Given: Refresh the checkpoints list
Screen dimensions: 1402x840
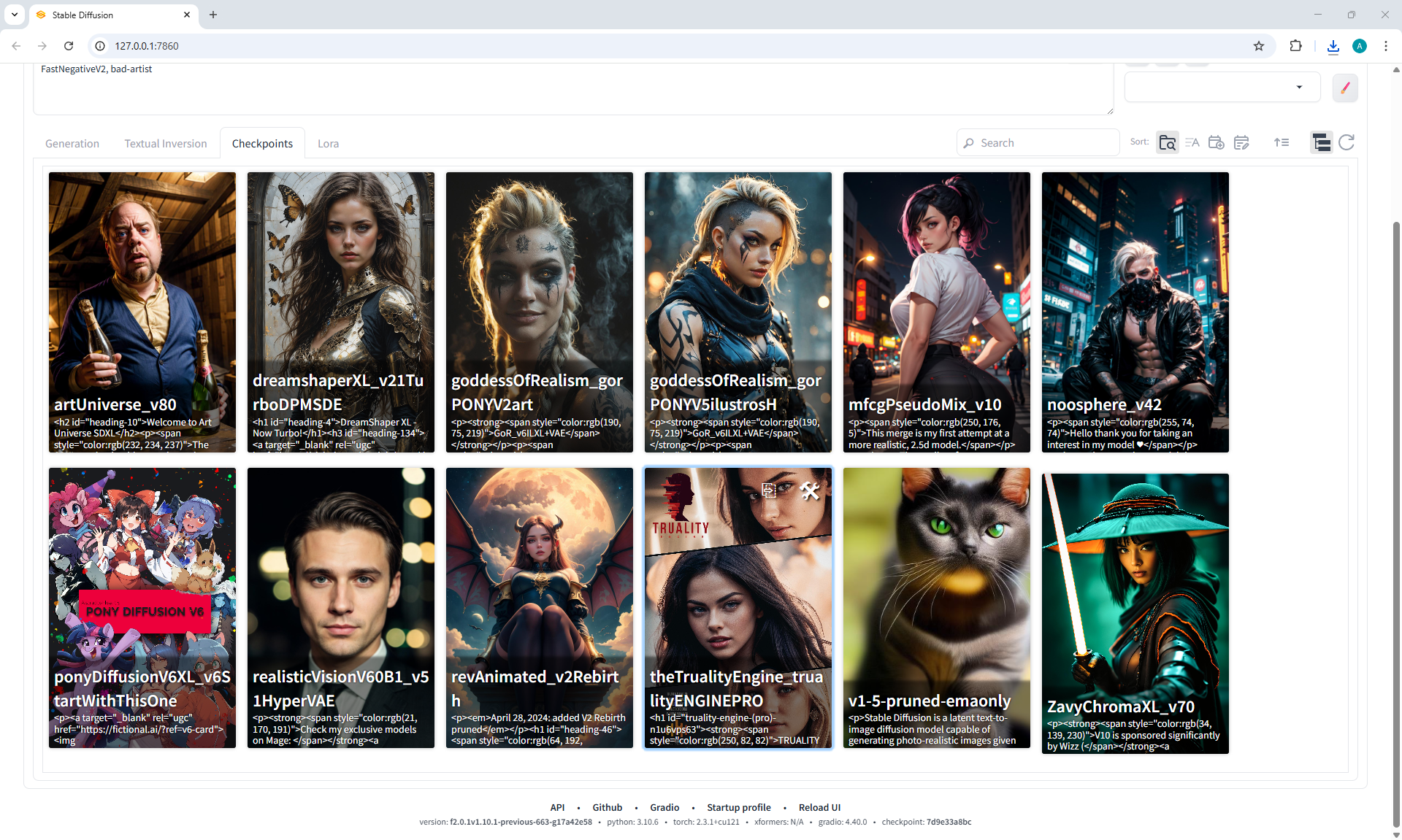Looking at the screenshot, I should click(x=1347, y=142).
